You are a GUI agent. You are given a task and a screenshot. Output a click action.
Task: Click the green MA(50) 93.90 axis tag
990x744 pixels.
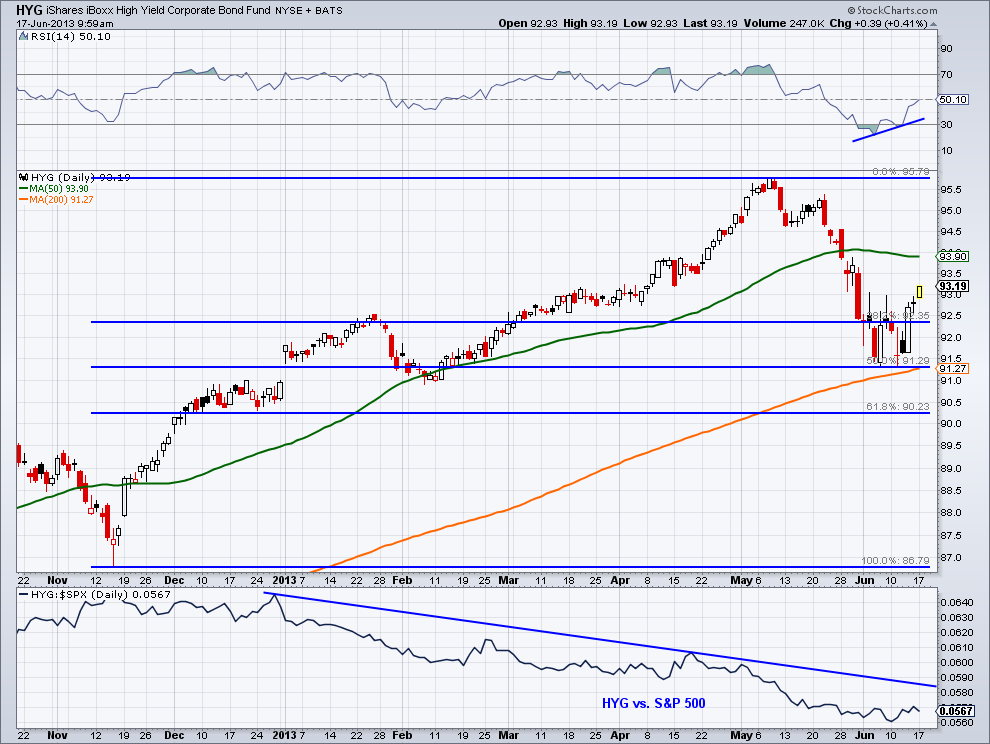point(951,257)
